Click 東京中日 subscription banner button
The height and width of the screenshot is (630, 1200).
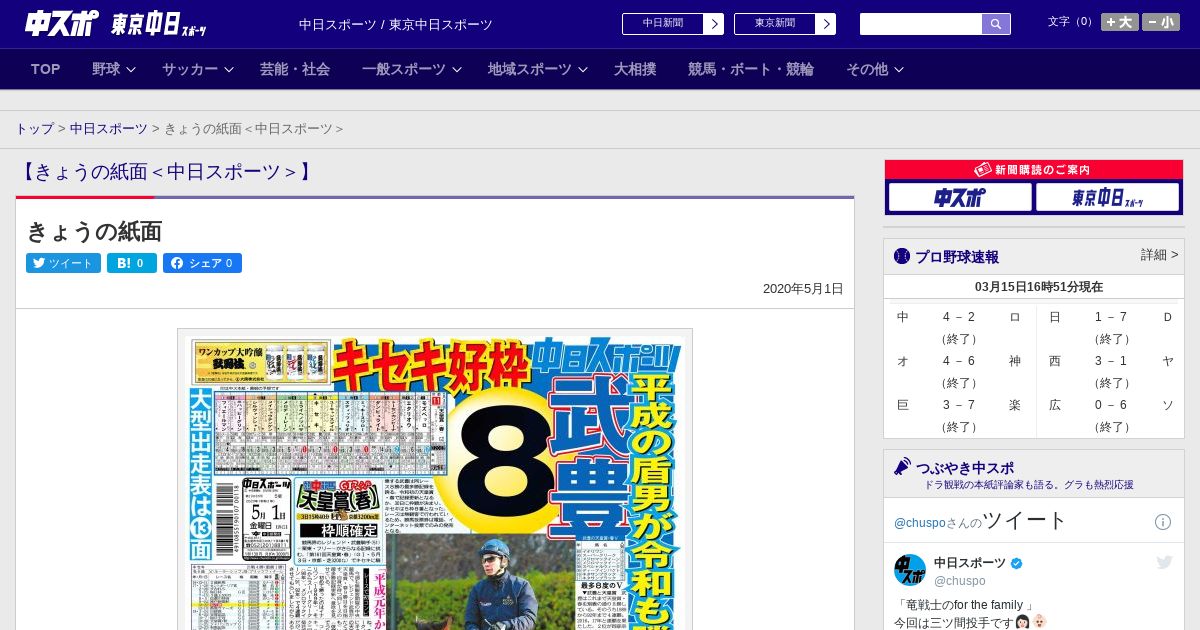pyautogui.click(x=1107, y=197)
